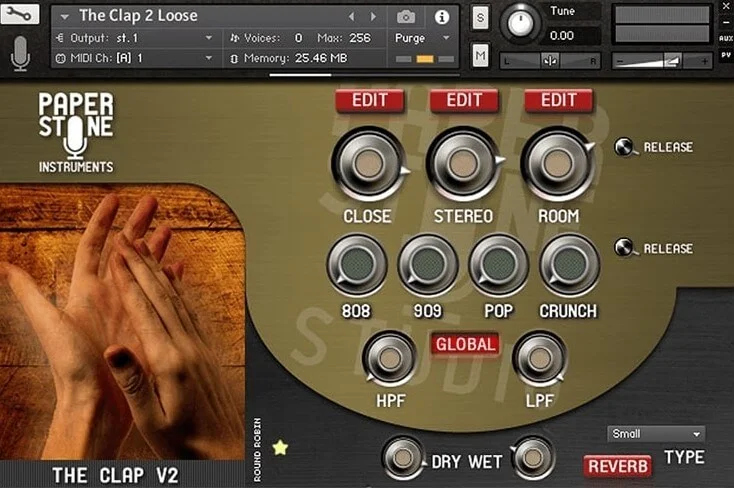Toggle the Solo S button
This screenshot has width=734, height=488.
[x=480, y=18]
